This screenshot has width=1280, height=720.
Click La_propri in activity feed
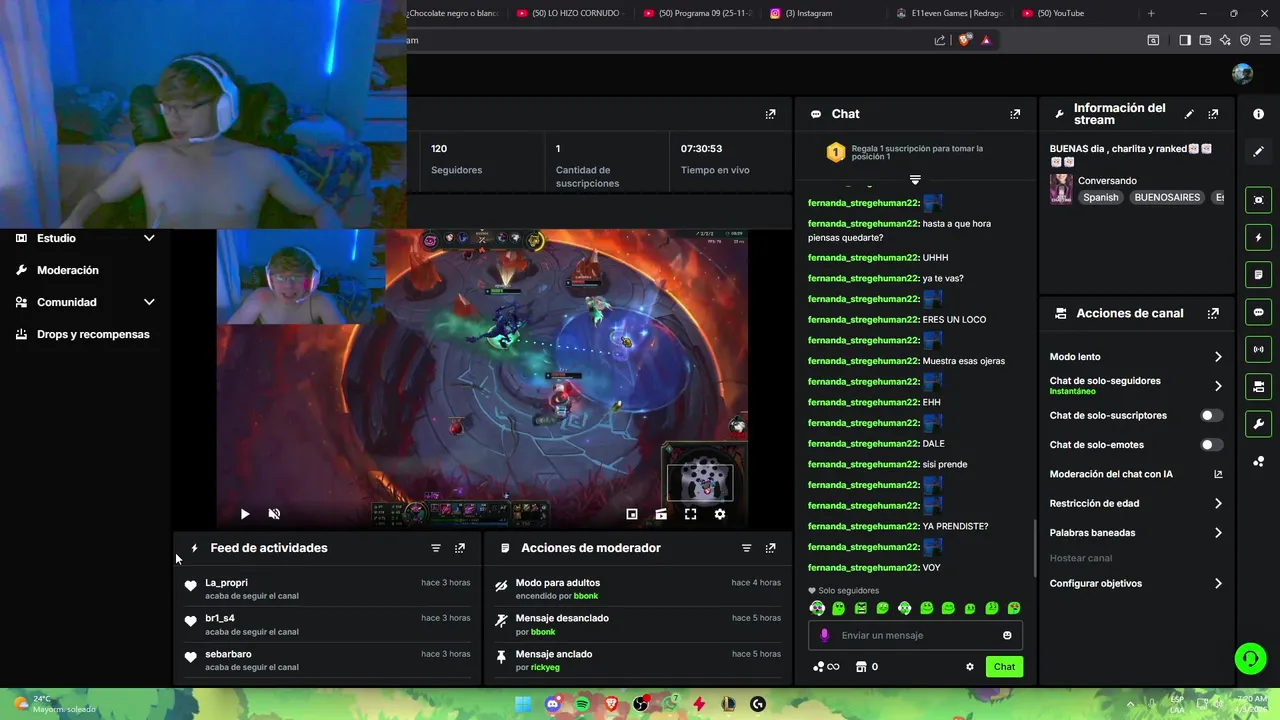coord(226,583)
